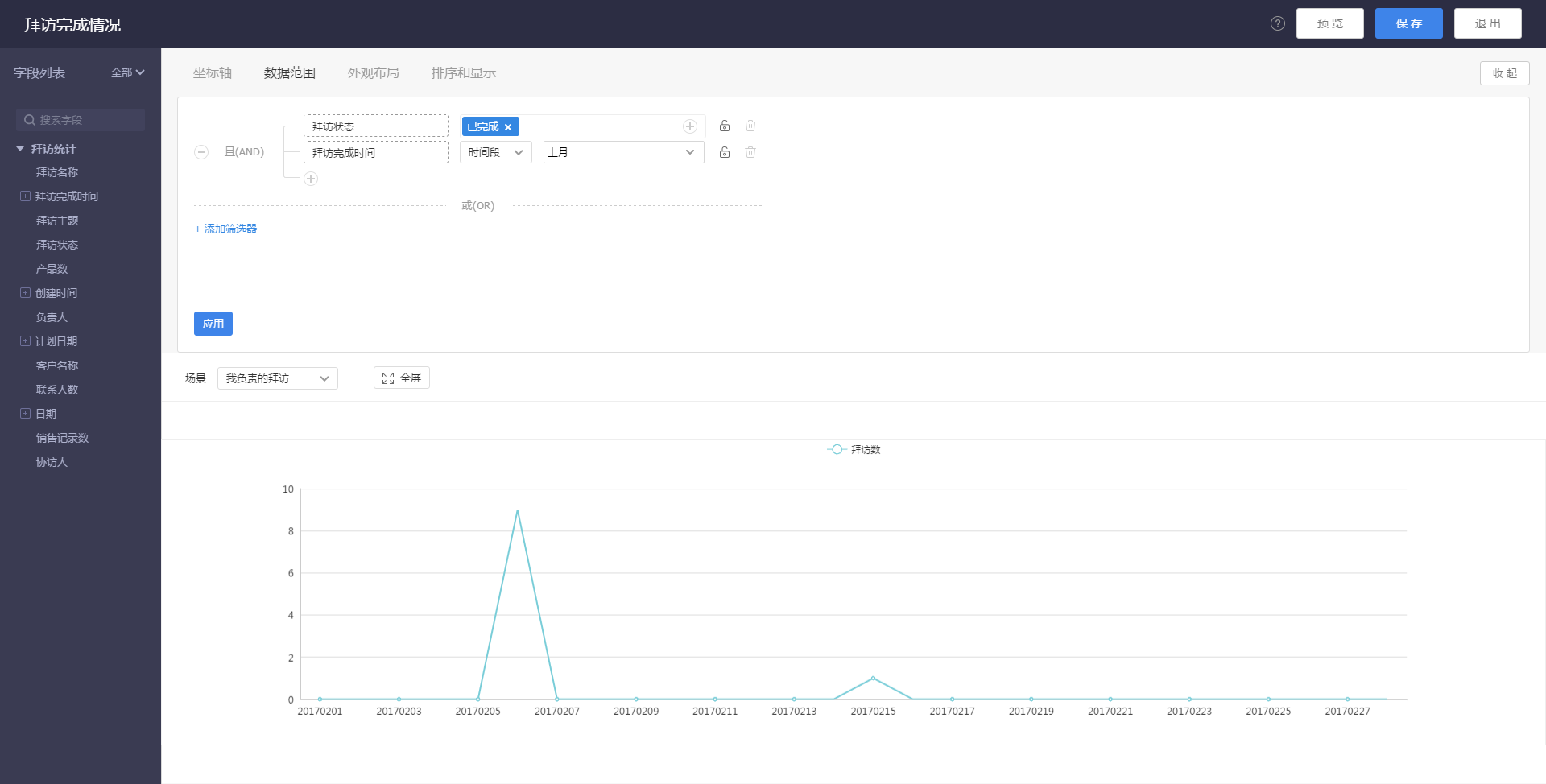The width and height of the screenshot is (1546, 784).
Task: Open the 我负责的拜访 scene dropdown
Action: pos(278,378)
